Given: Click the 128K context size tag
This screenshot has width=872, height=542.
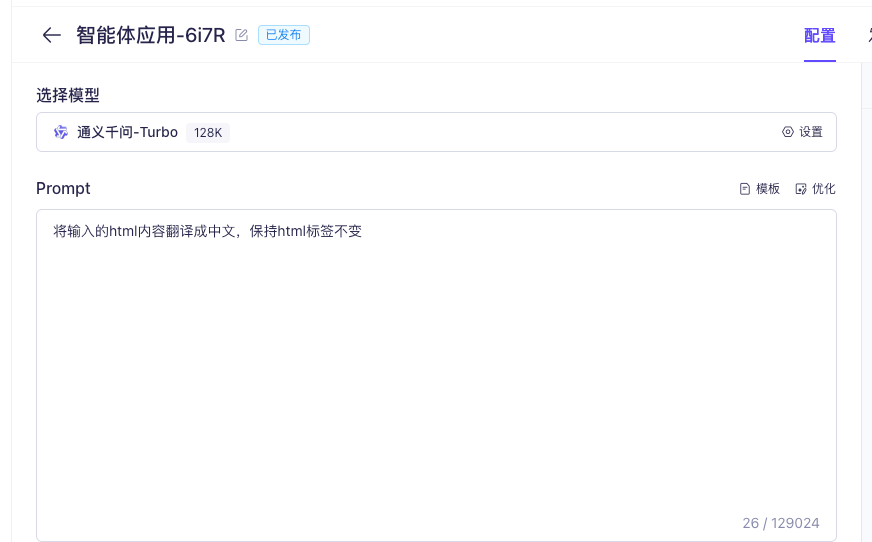Looking at the screenshot, I should pyautogui.click(x=208, y=133).
